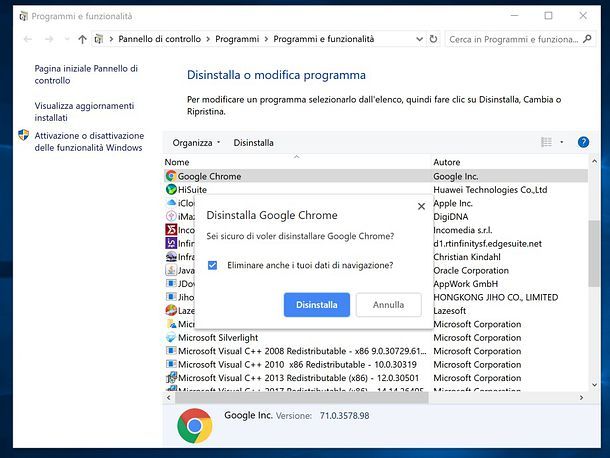Click the help question mark icon

(x=583, y=142)
